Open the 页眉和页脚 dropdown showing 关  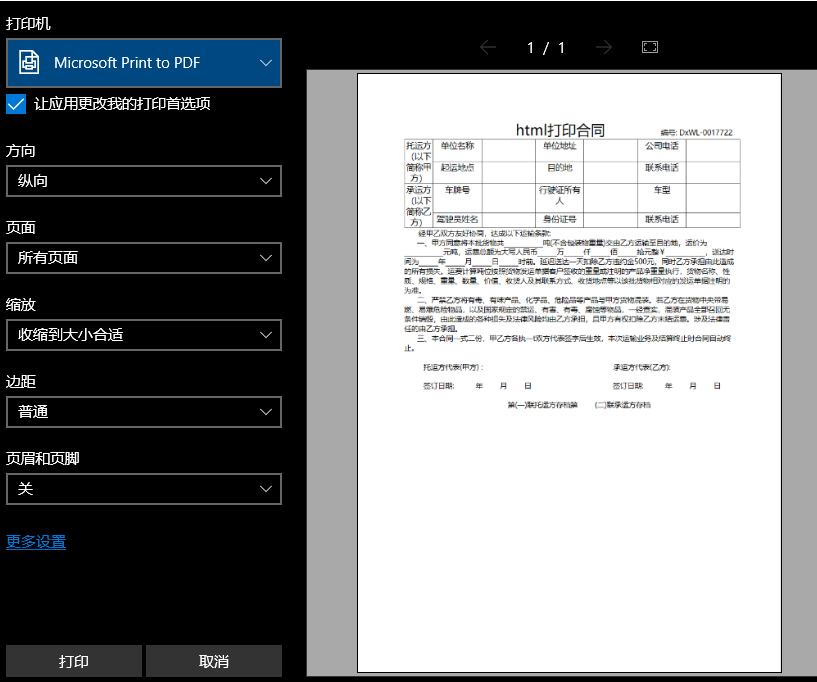144,489
